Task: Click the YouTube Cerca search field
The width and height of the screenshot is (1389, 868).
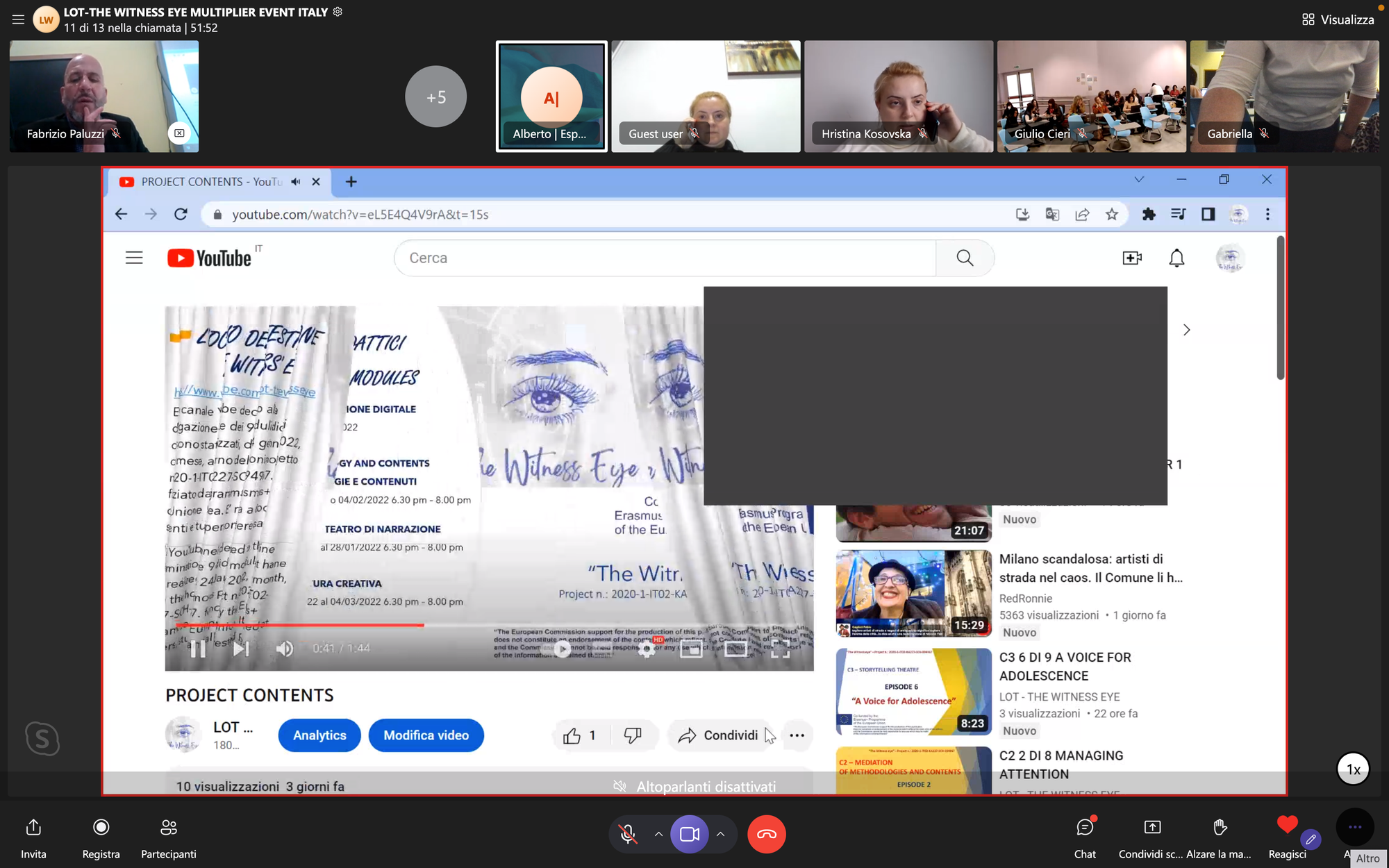Action: coord(665,258)
